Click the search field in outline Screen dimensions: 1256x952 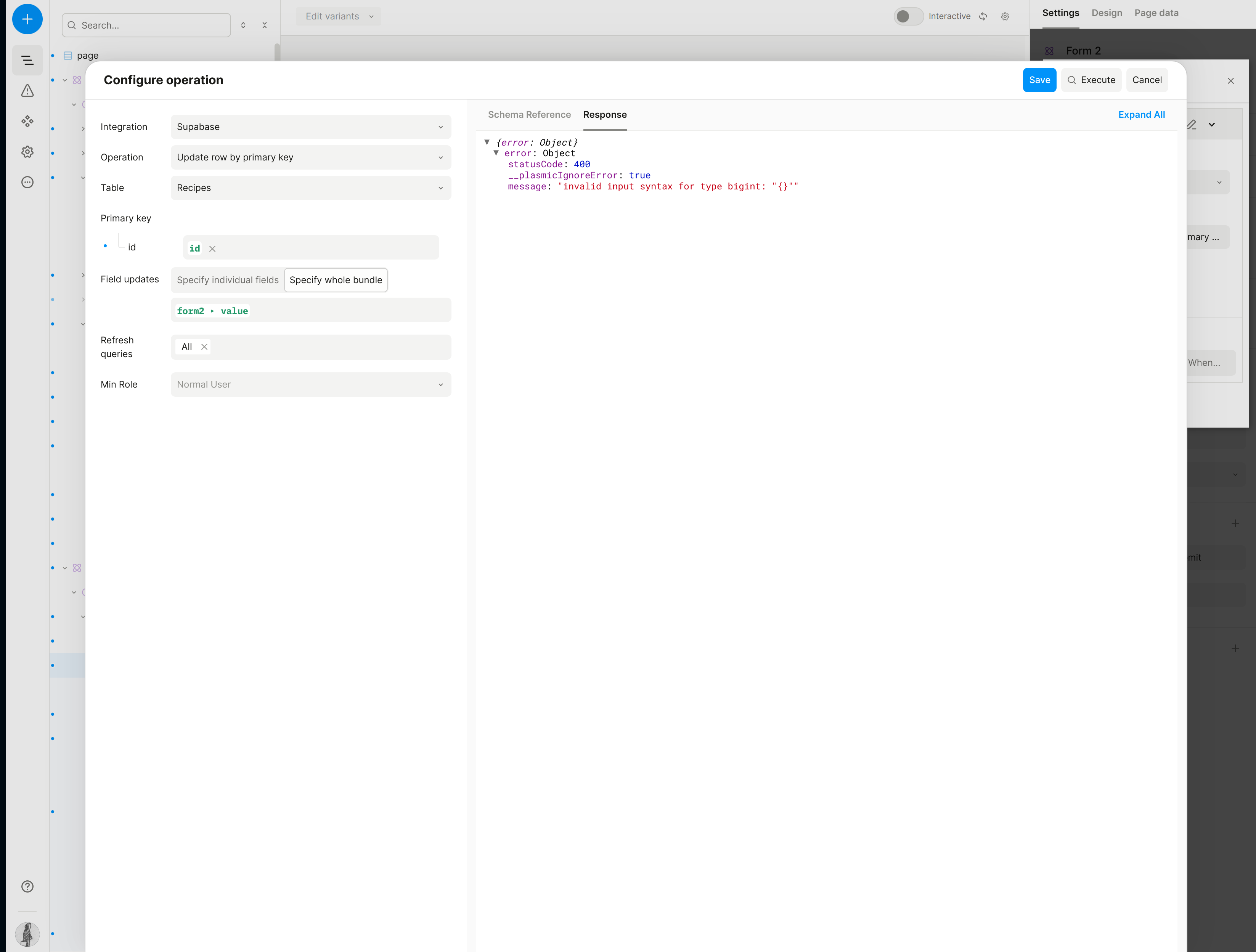[146, 26]
